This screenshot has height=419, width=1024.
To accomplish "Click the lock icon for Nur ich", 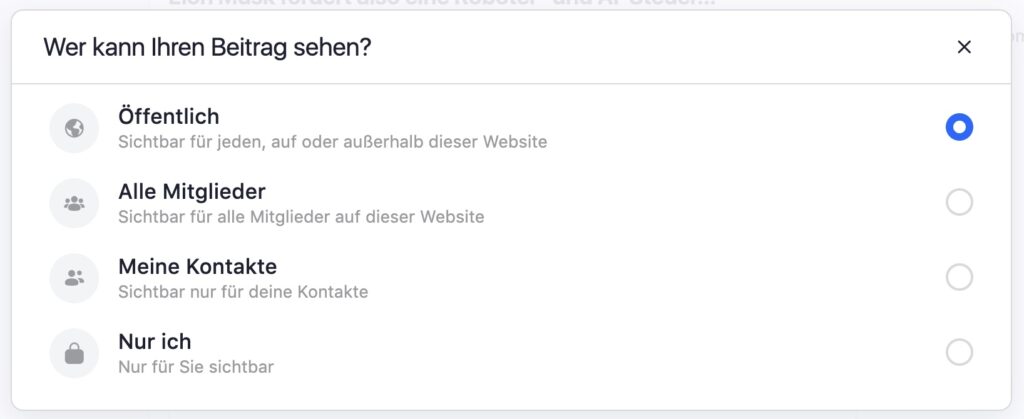I will tap(74, 353).
